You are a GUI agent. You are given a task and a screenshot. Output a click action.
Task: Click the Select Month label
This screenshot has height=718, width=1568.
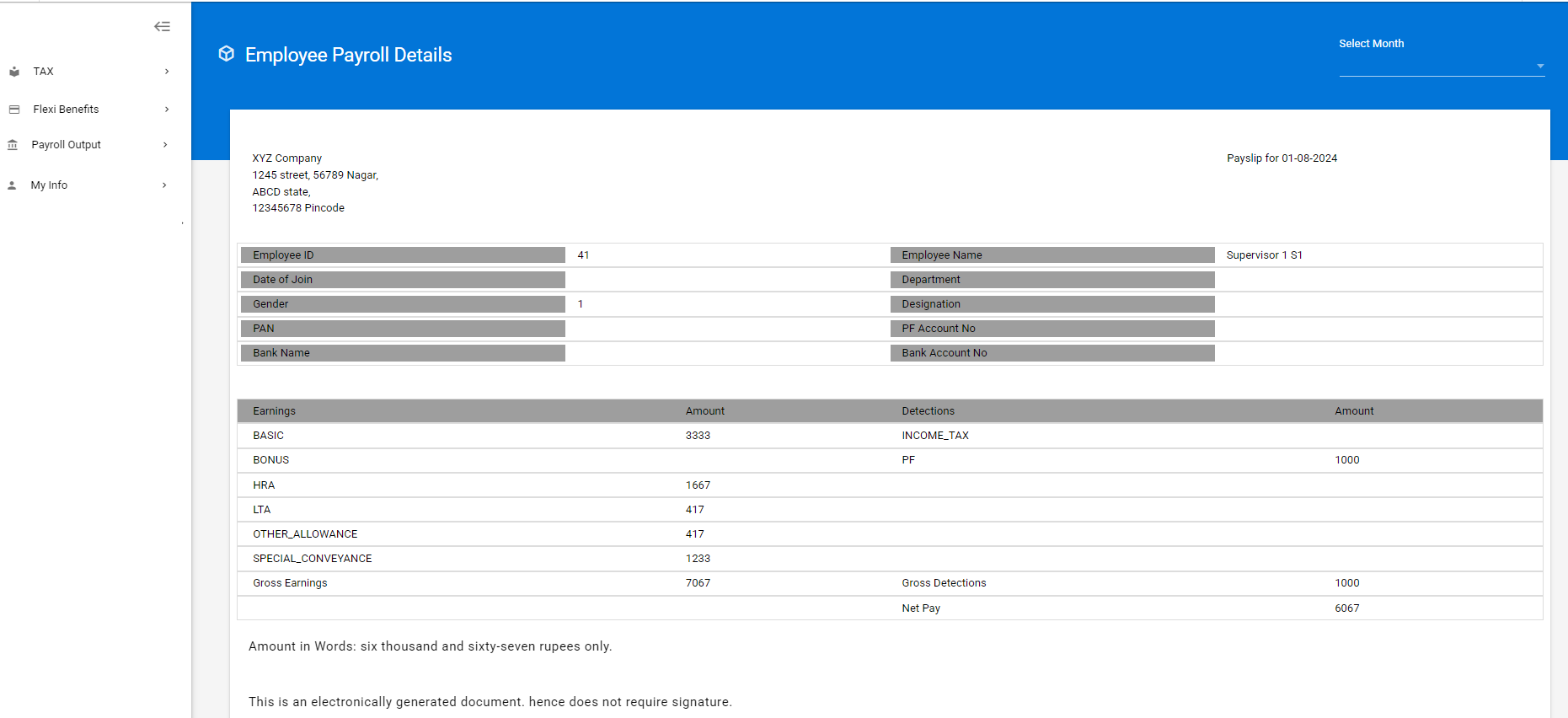point(1371,44)
